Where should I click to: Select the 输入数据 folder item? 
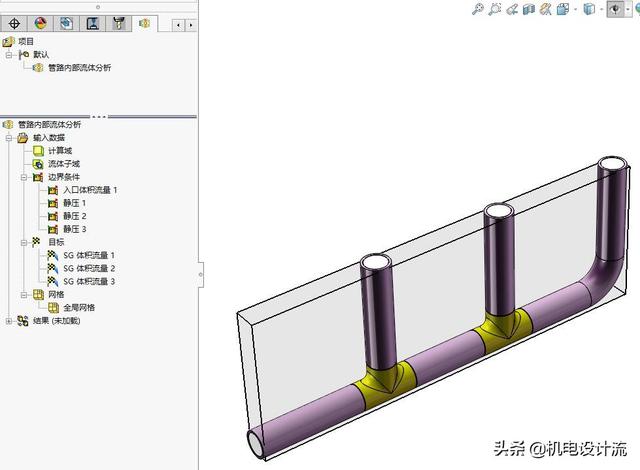pyautogui.click(x=49, y=137)
